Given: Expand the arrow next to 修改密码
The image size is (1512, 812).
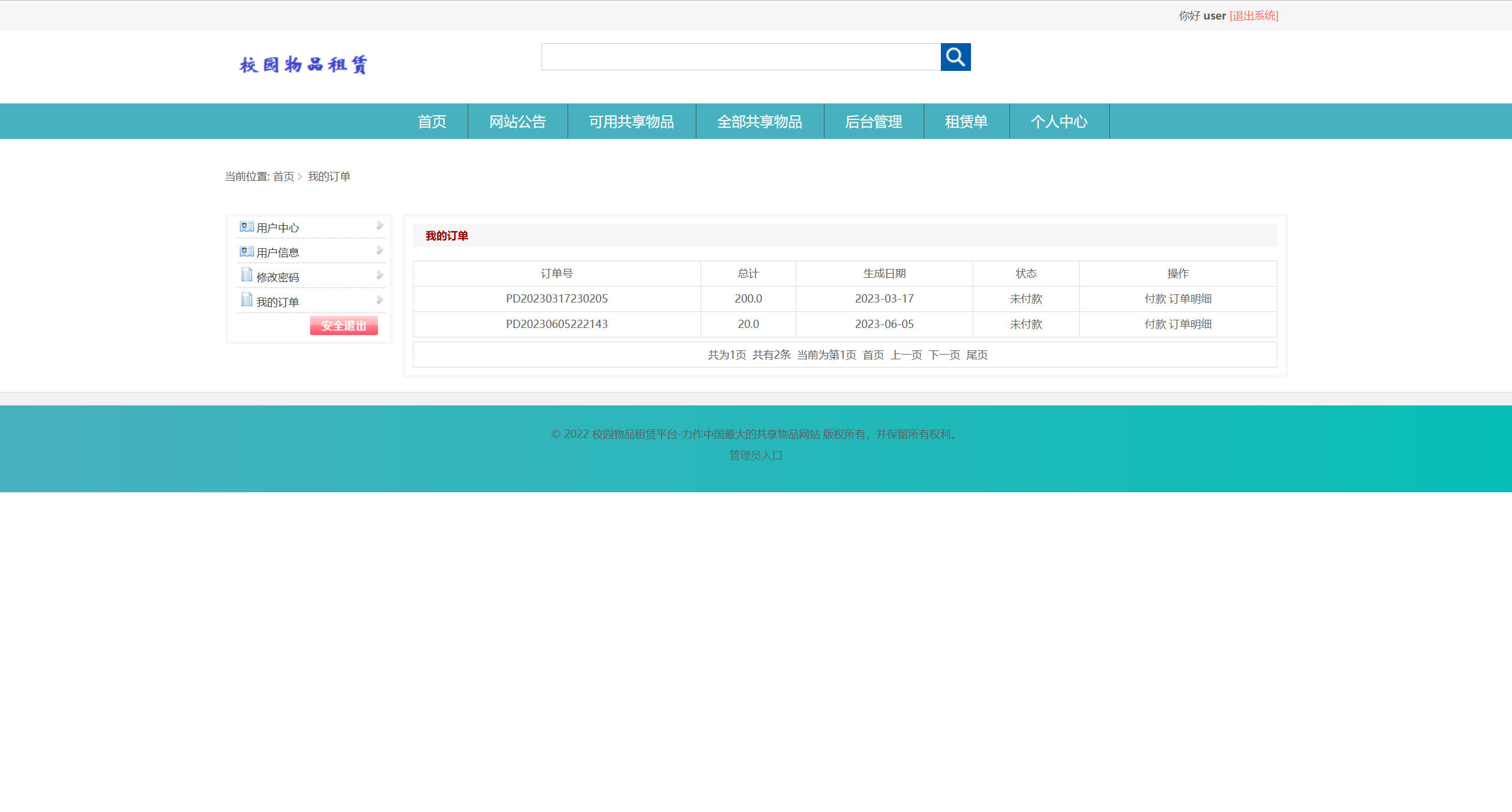Looking at the screenshot, I should pyautogui.click(x=379, y=275).
